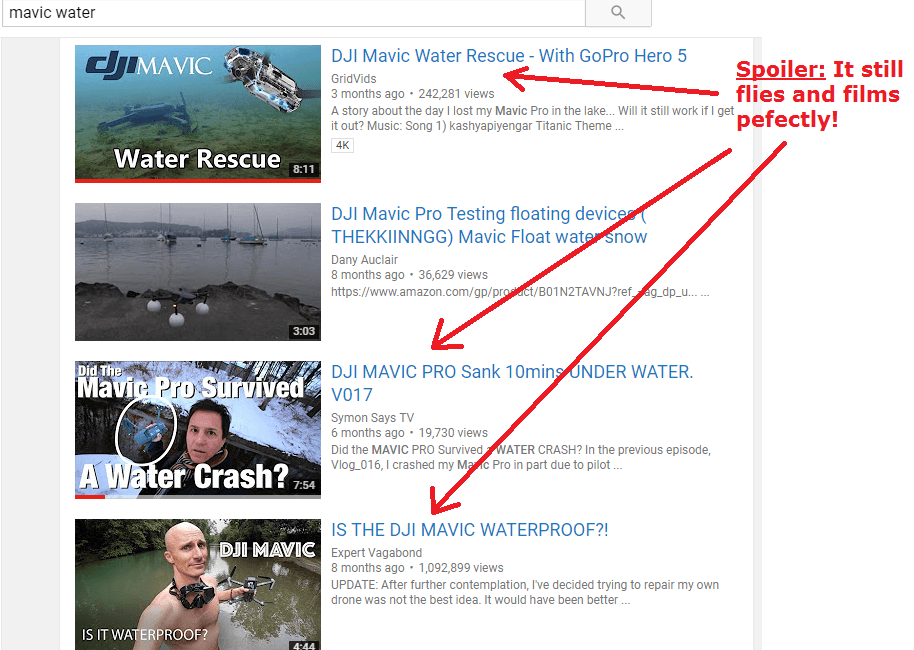The width and height of the screenshot is (914, 650).
Task: Visit the Expert Vagabond channel link
Action: pyautogui.click(x=377, y=553)
